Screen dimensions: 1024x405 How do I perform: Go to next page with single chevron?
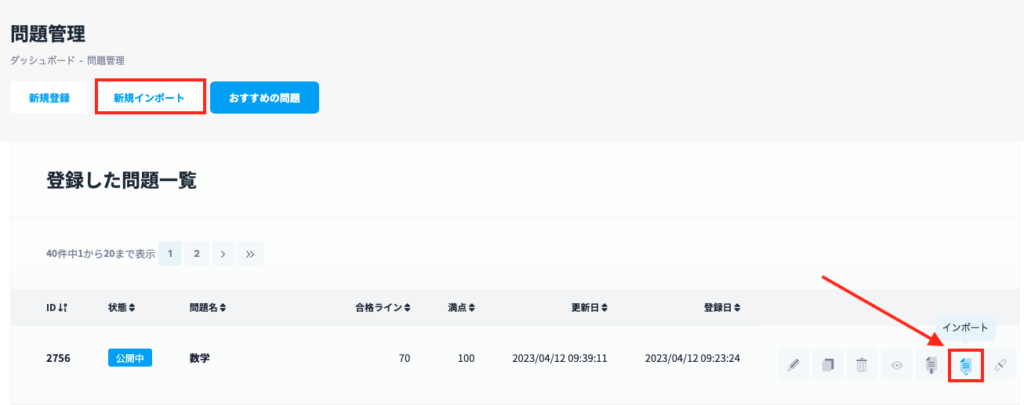[x=223, y=253]
